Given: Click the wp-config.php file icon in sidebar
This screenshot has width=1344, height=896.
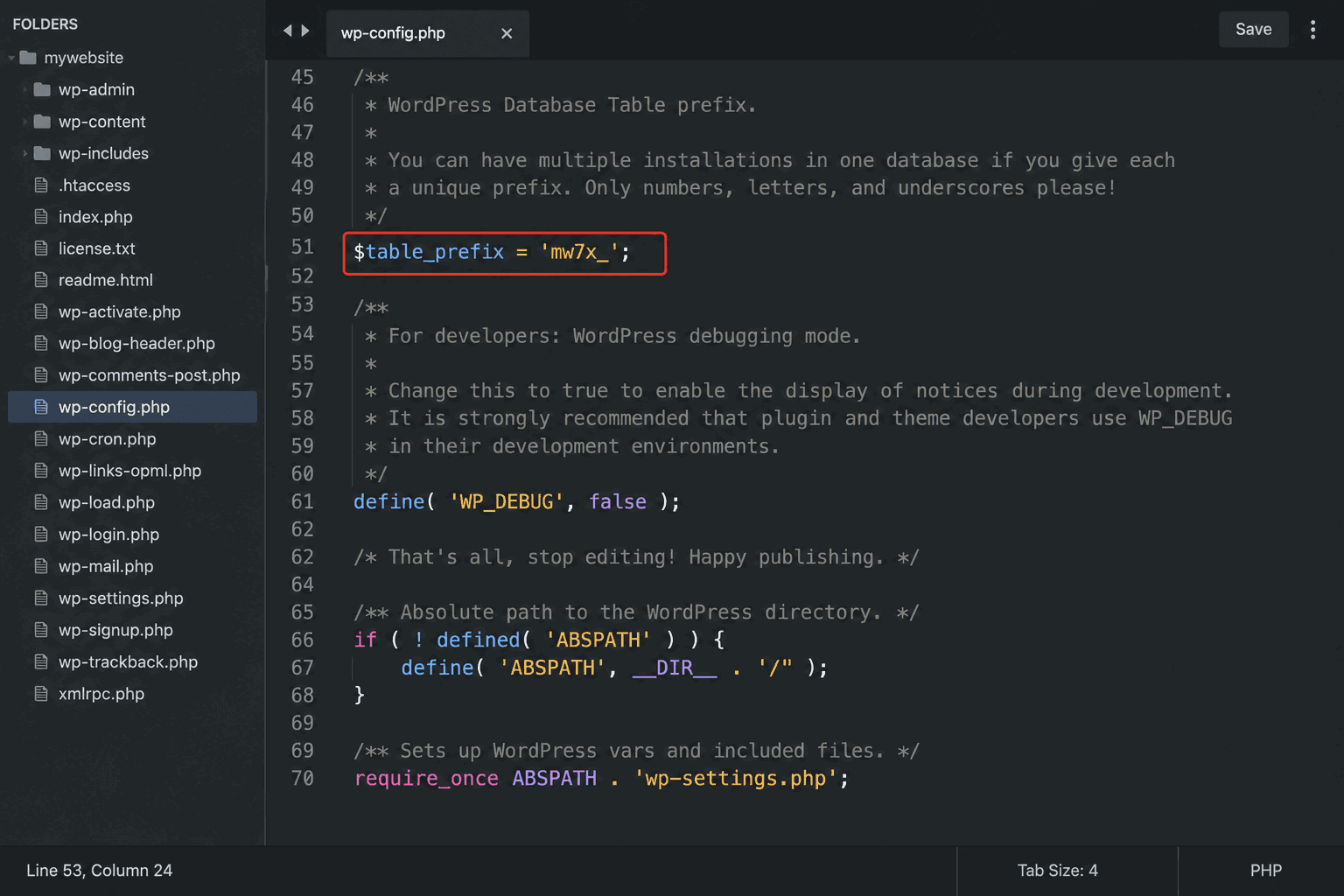Looking at the screenshot, I should tap(41, 407).
